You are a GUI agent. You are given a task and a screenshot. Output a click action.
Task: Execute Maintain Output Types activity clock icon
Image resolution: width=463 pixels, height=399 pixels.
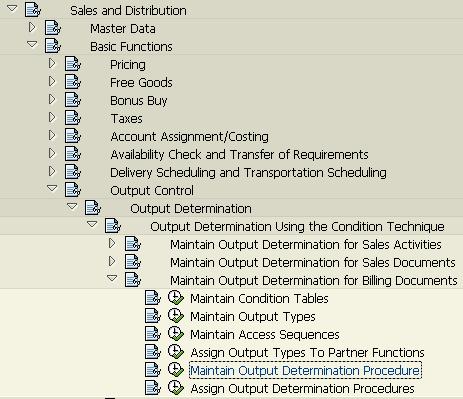175,316
